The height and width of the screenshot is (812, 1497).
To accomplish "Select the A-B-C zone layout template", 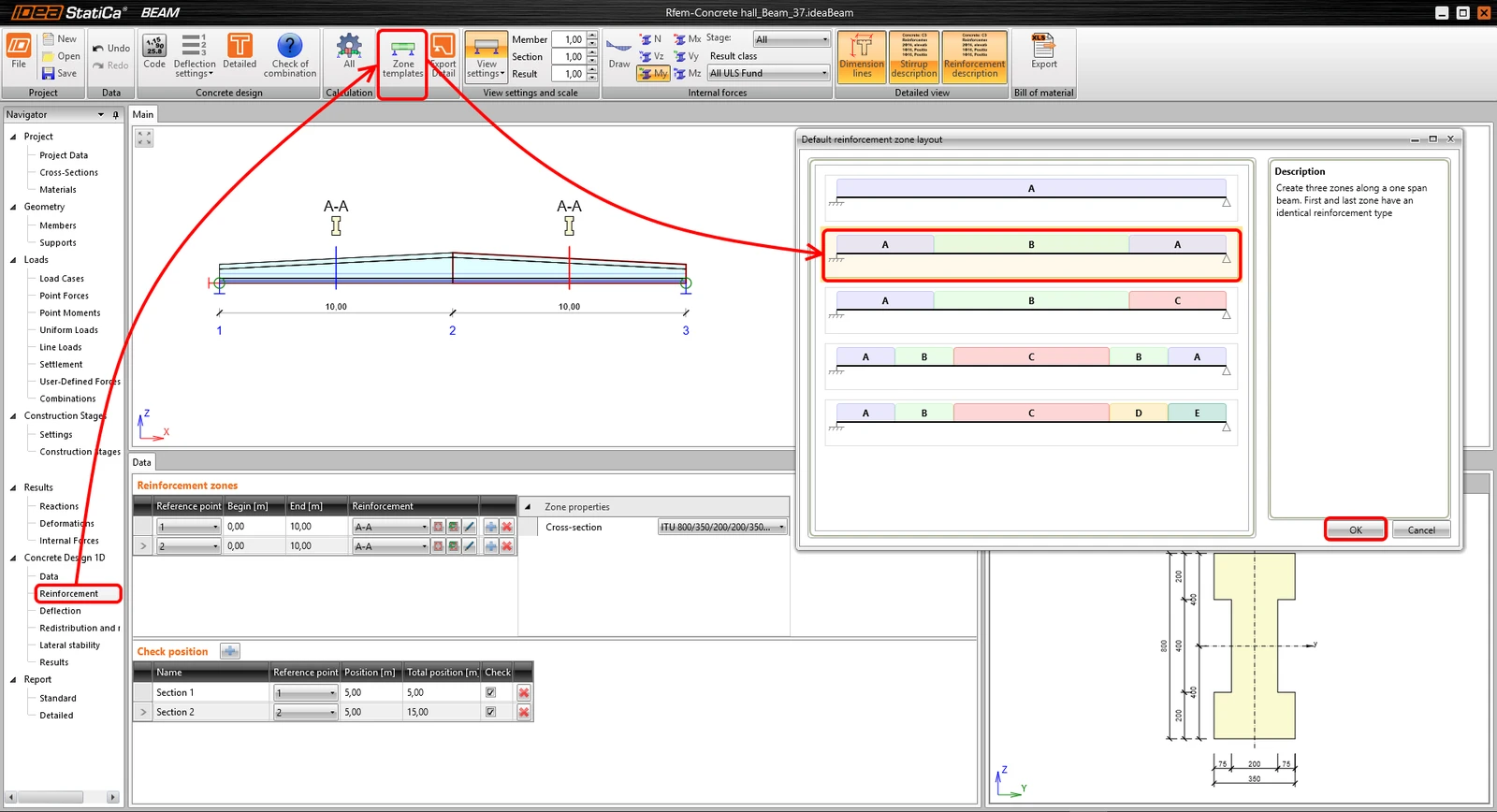I will [1031, 311].
